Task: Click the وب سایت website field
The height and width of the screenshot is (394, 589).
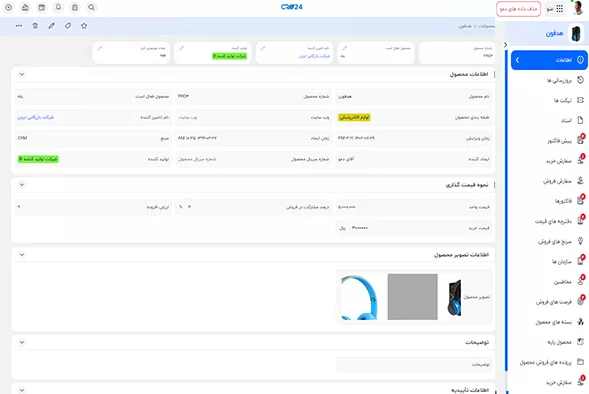Action: click(x=254, y=118)
